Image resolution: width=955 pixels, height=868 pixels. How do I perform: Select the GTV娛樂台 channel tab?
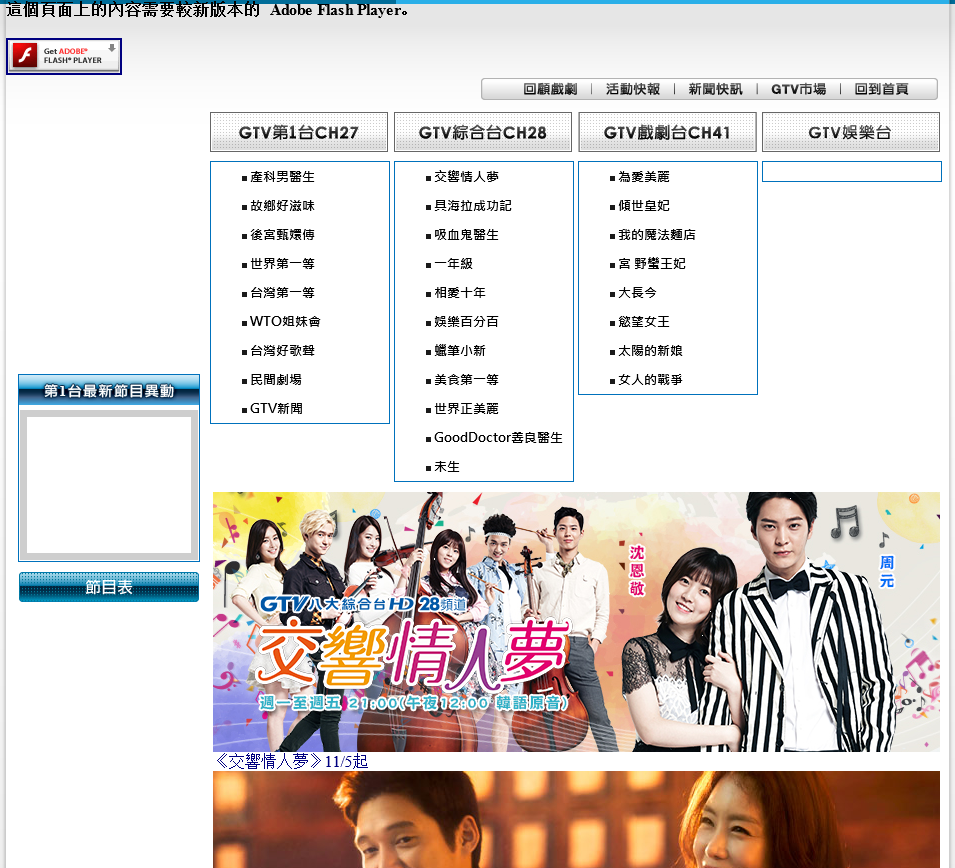(851, 132)
